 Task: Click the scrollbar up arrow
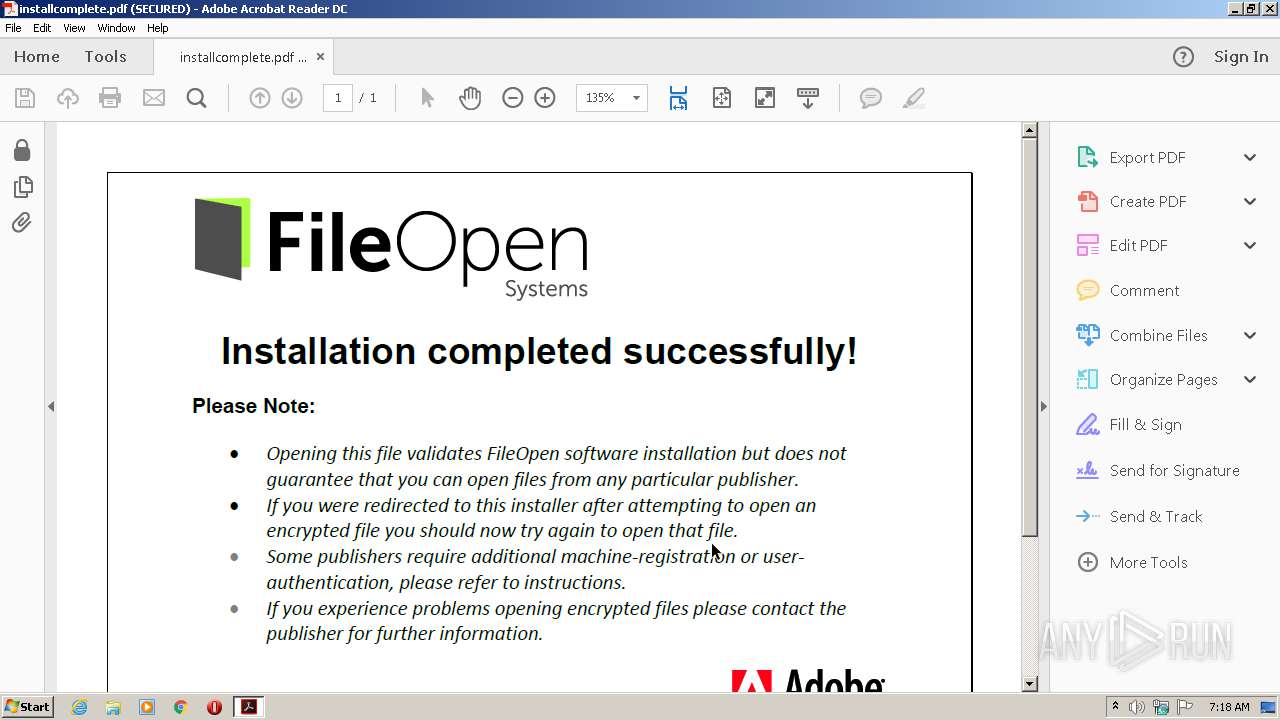1030,130
